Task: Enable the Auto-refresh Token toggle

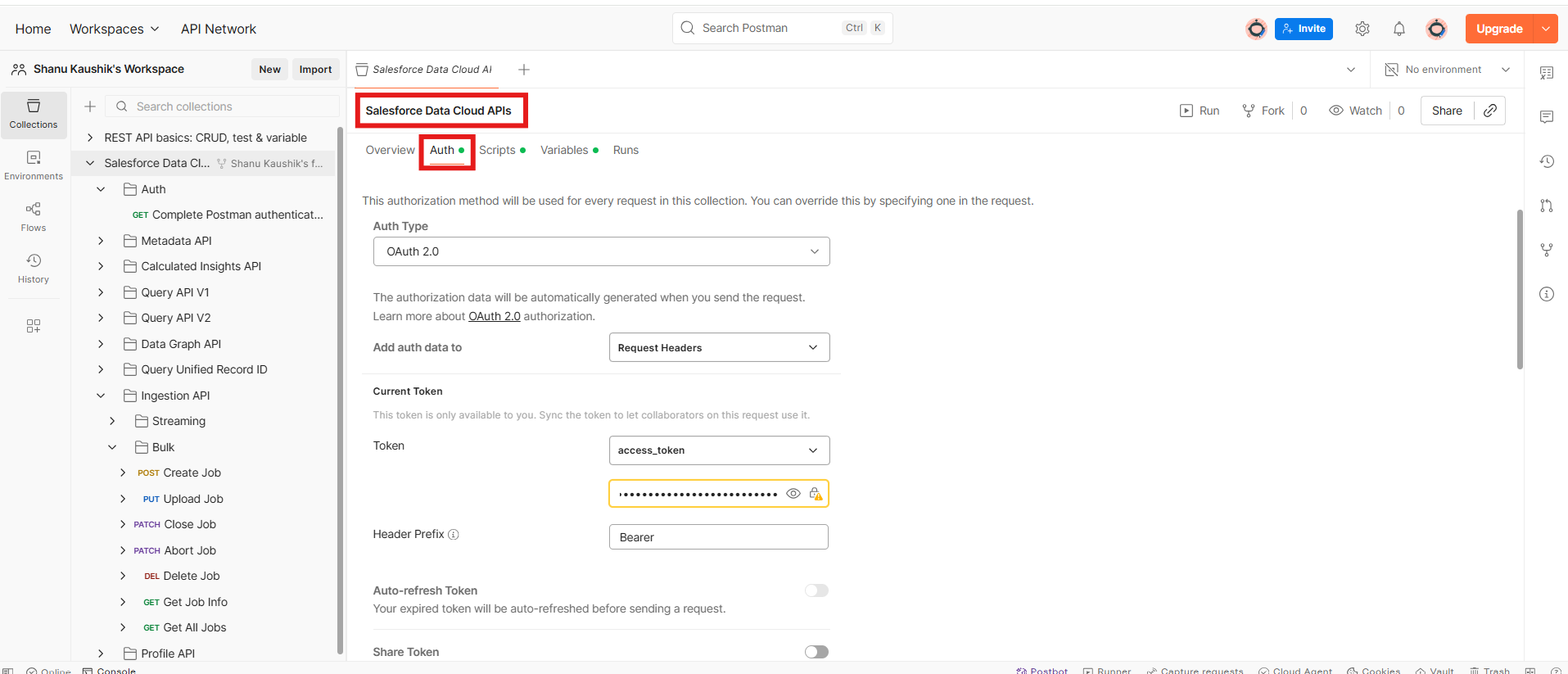Action: (x=816, y=590)
